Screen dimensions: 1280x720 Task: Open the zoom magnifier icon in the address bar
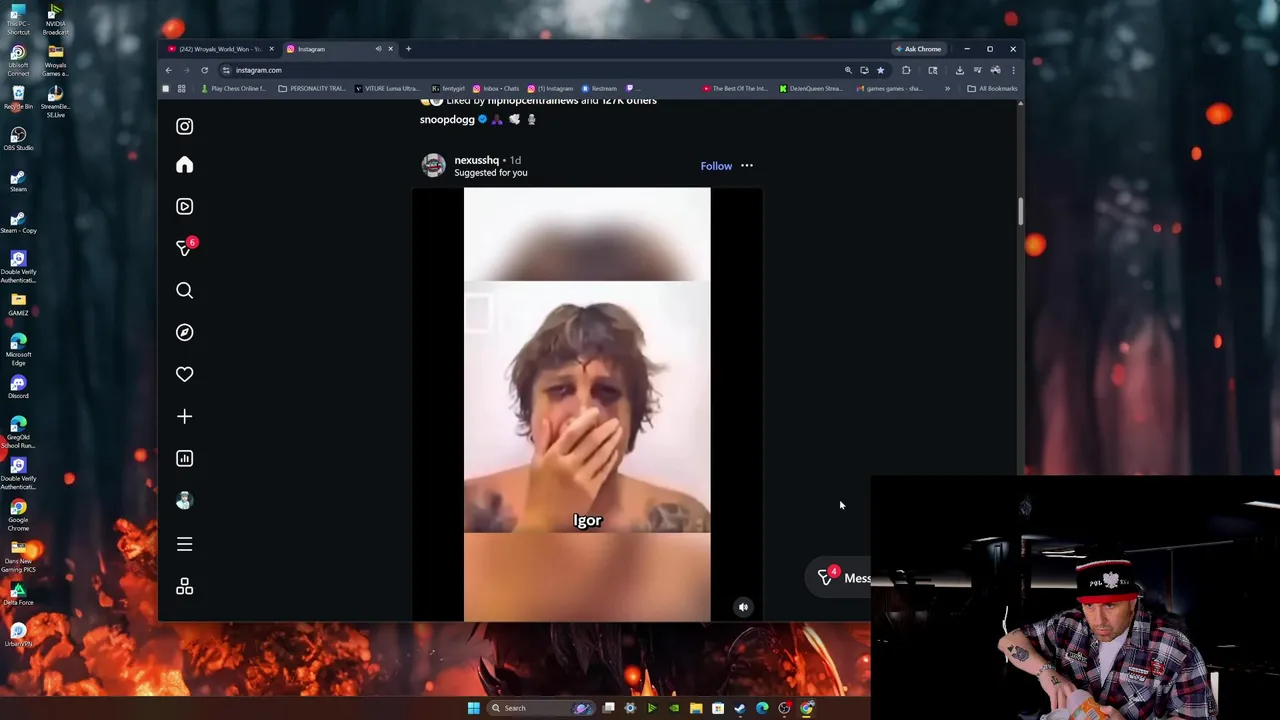(x=848, y=70)
